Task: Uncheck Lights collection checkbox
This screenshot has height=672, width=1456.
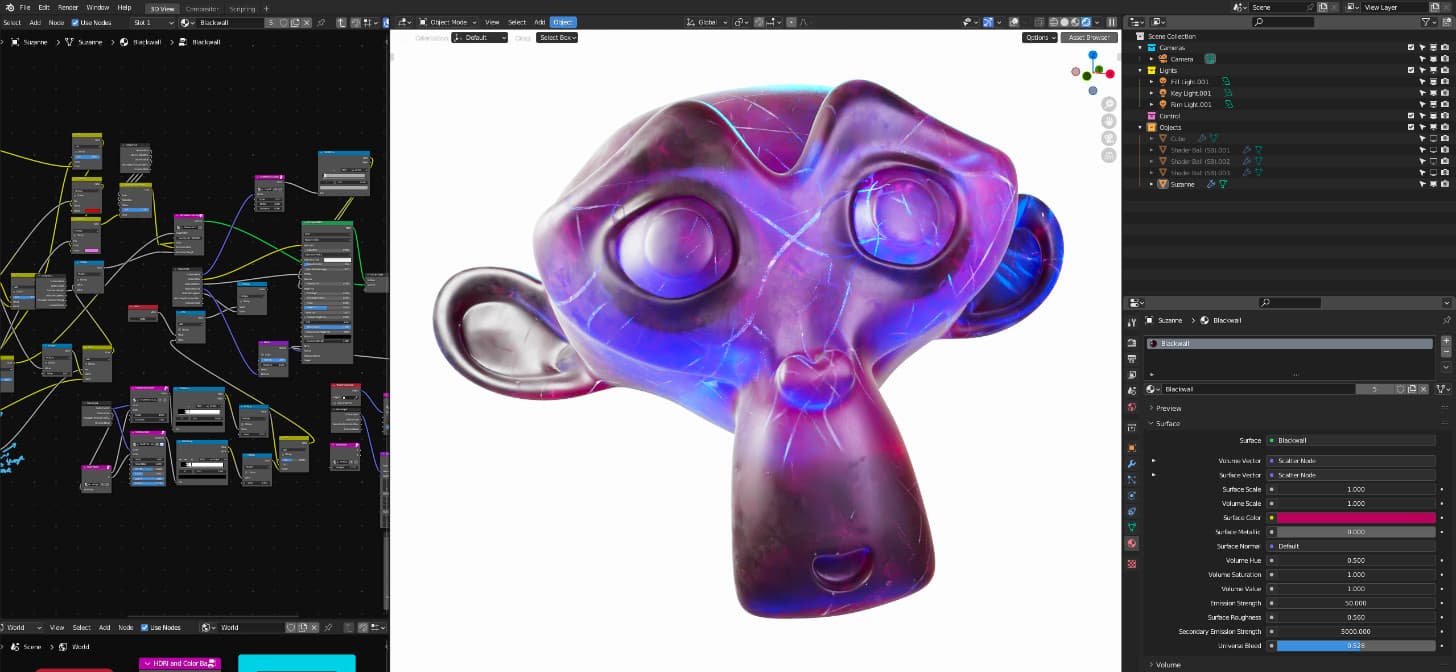Action: pos(1411,70)
